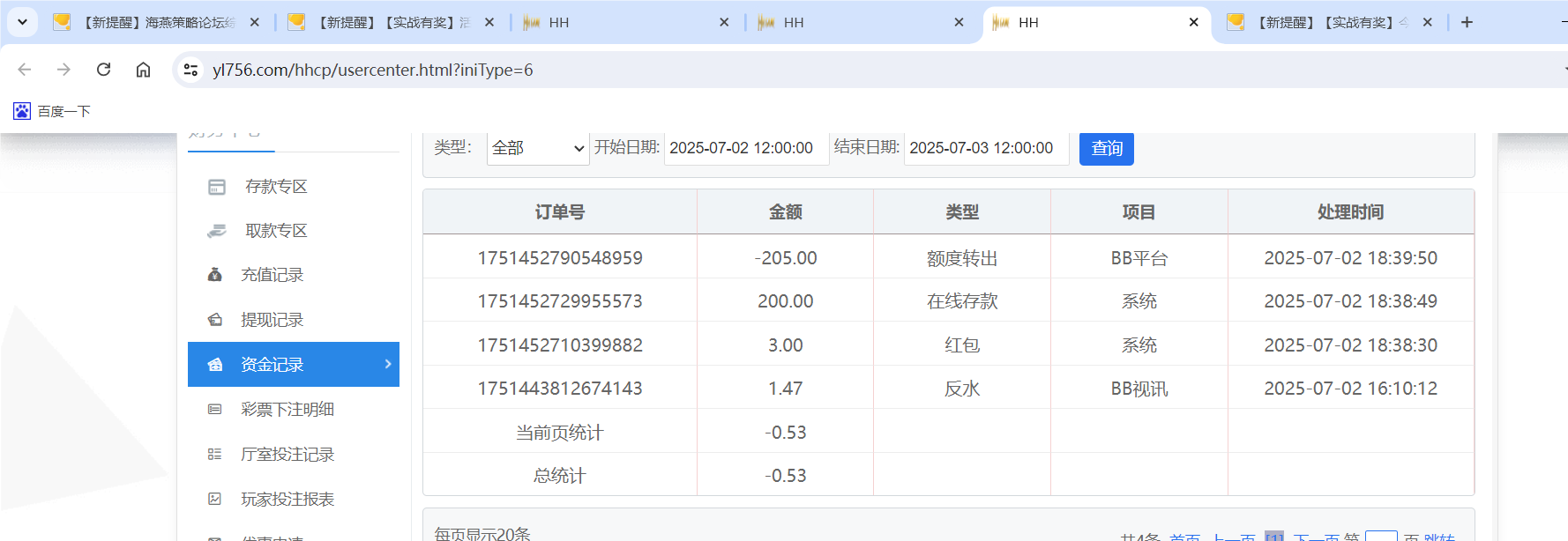Click the 存款专区 sidebar icon
The image size is (1568, 541).
pos(216,187)
